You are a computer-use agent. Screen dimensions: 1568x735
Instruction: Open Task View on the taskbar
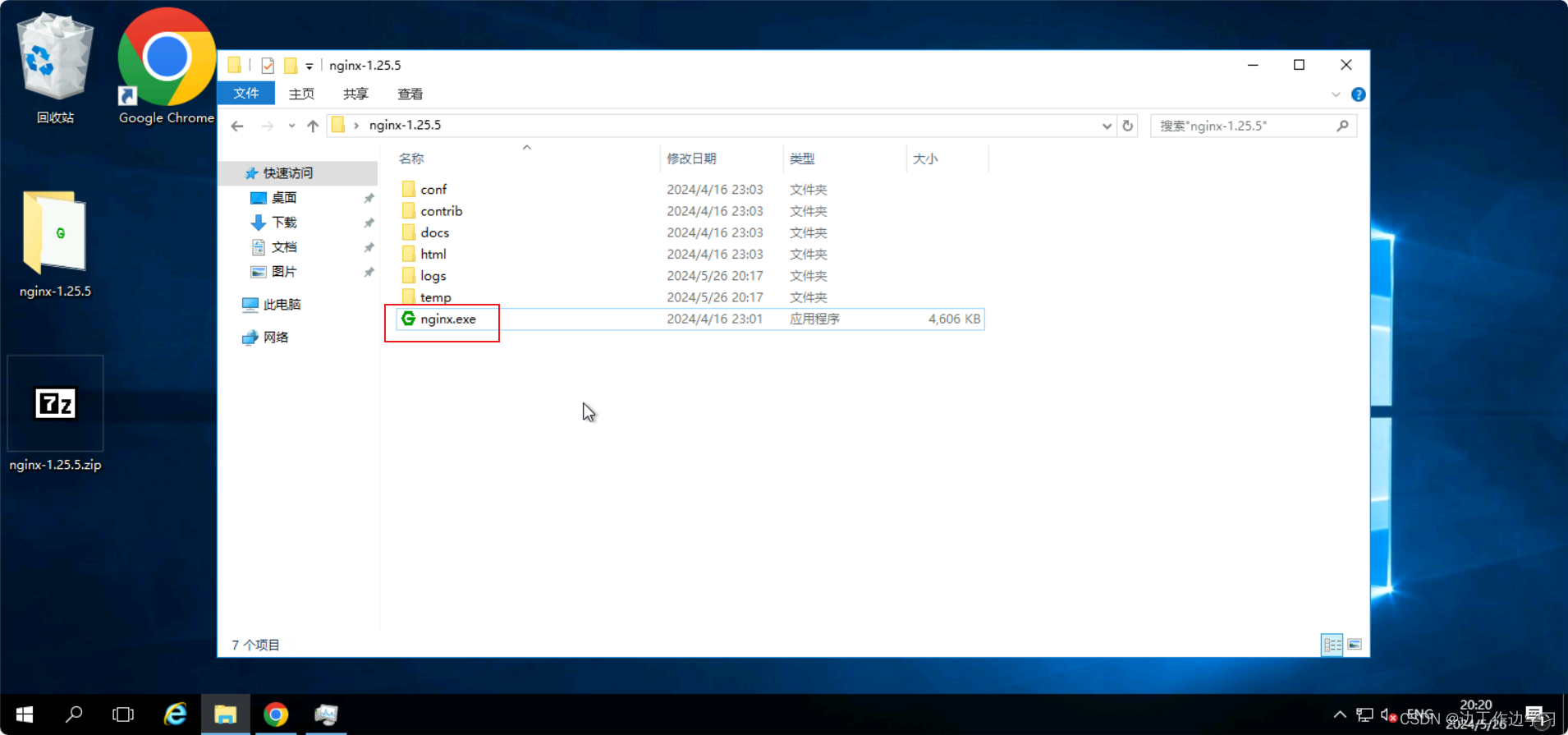pyautogui.click(x=123, y=714)
